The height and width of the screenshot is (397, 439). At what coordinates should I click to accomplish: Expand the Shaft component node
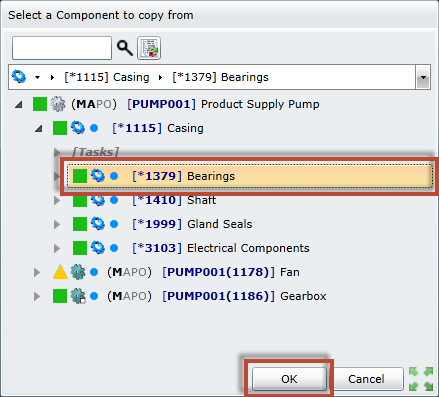pos(57,200)
